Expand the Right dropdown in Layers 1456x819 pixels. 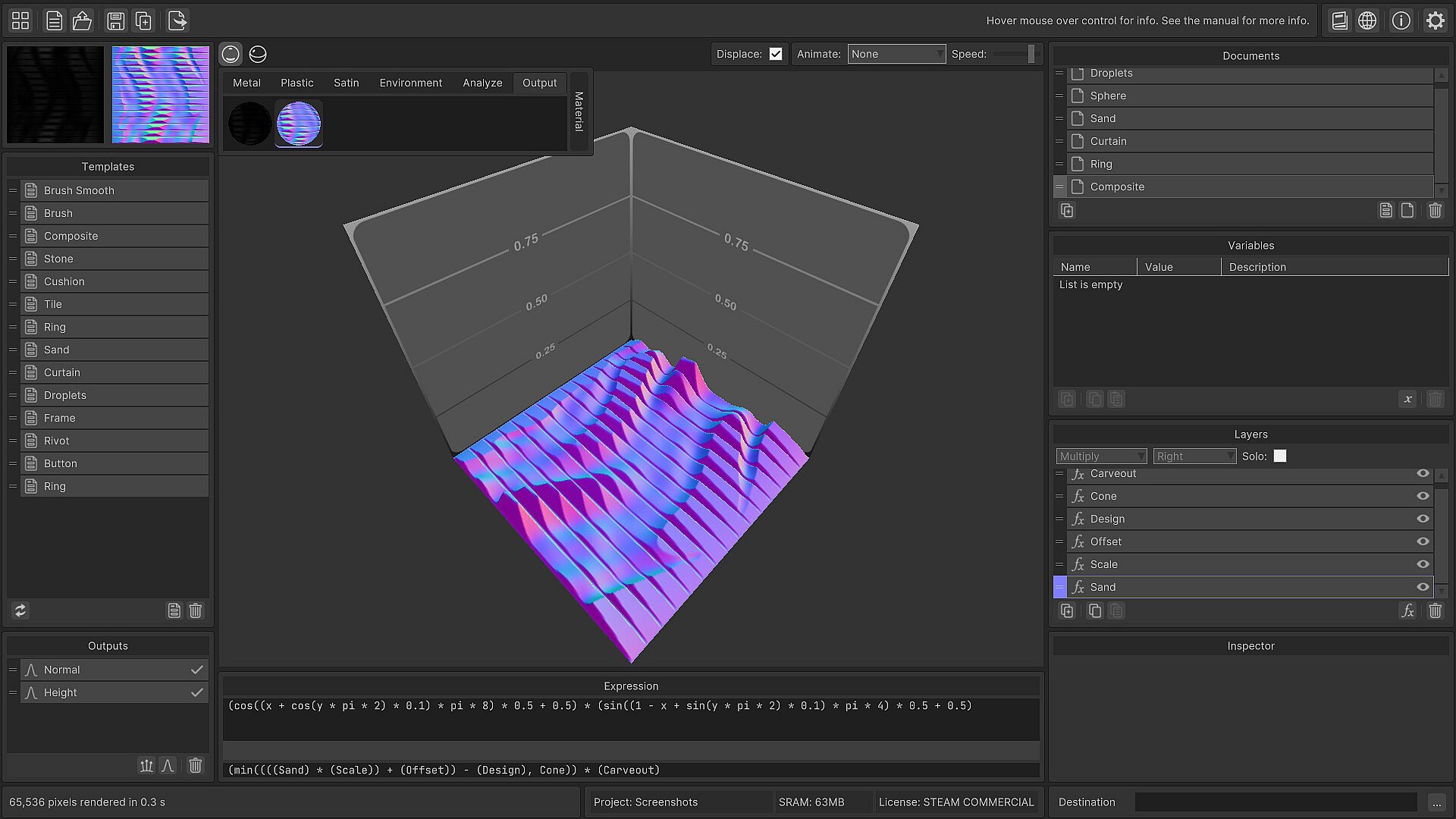[x=1194, y=456]
